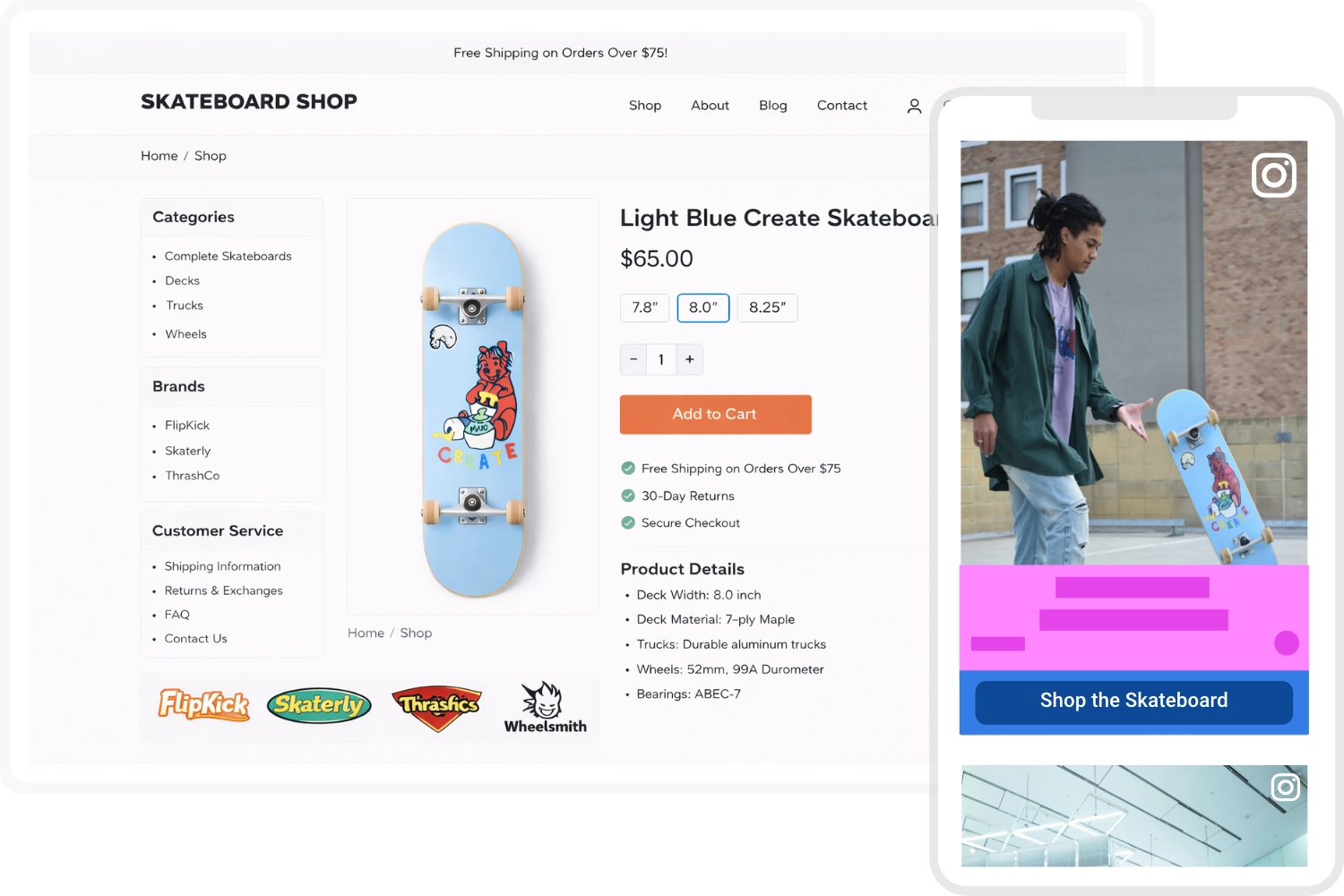
Task: Open the Complete Skateboards category
Action: pos(228,256)
